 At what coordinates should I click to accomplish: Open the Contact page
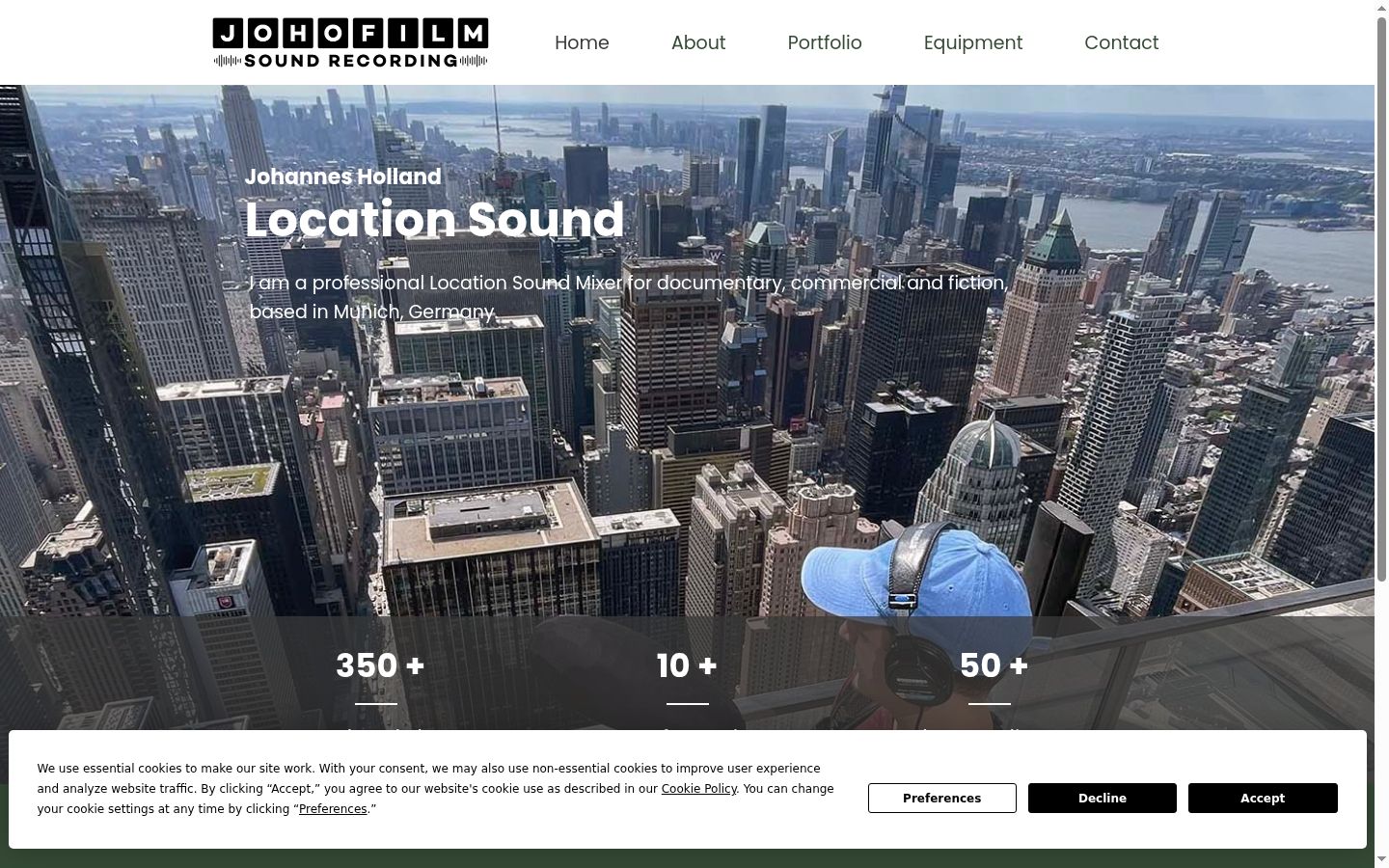1122,43
